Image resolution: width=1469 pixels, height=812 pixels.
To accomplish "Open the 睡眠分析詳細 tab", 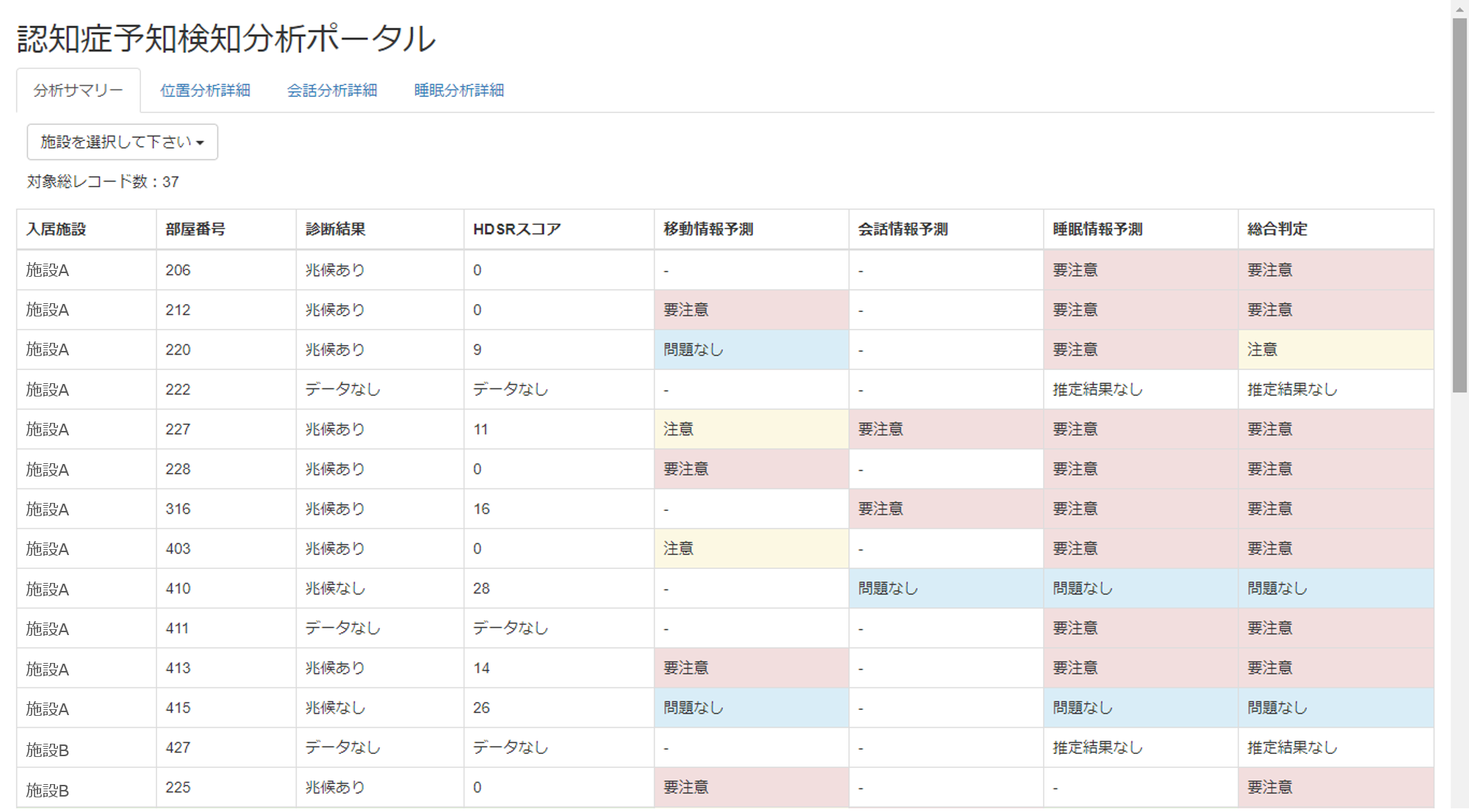I will [x=458, y=90].
